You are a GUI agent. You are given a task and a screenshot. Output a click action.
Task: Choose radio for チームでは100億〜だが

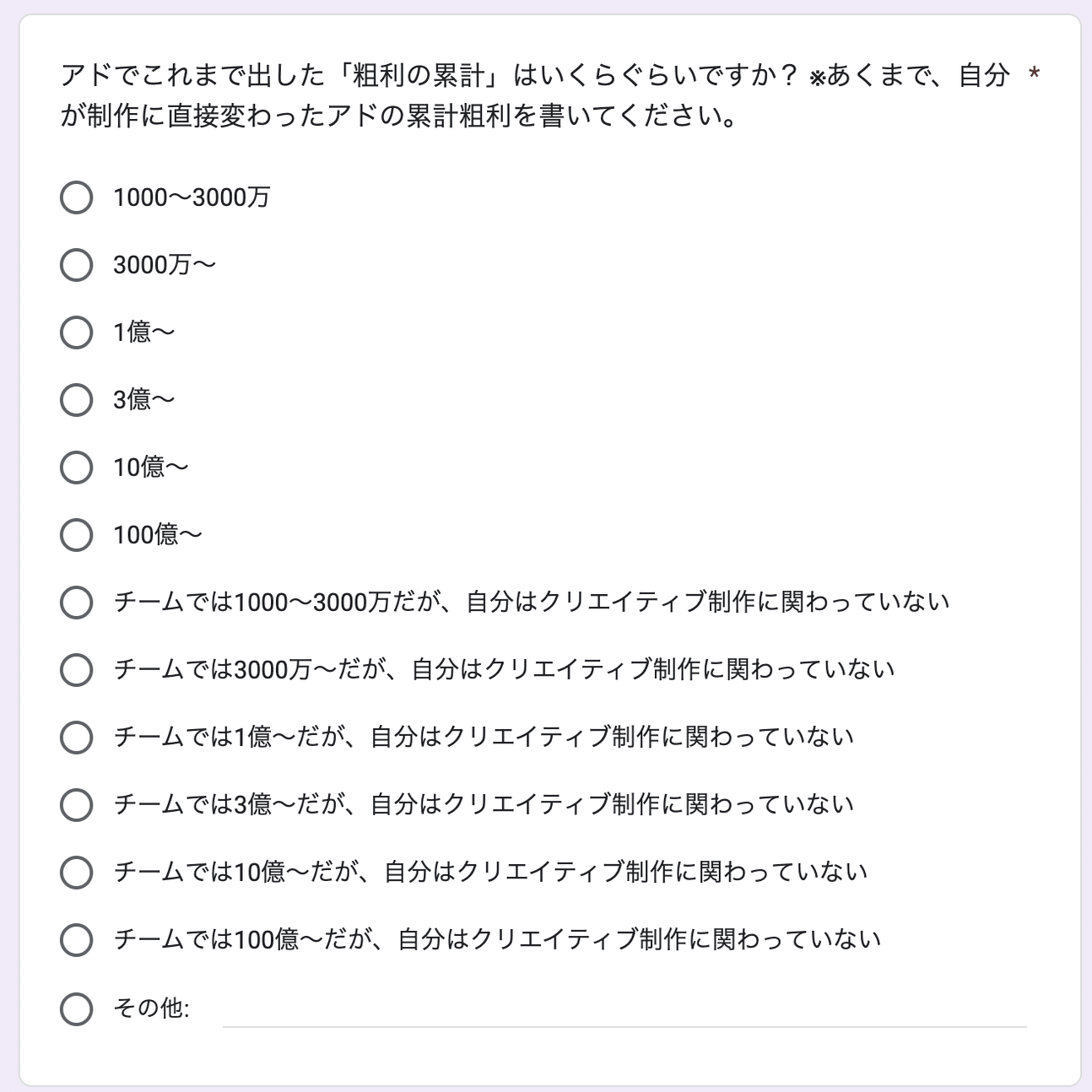point(76,940)
